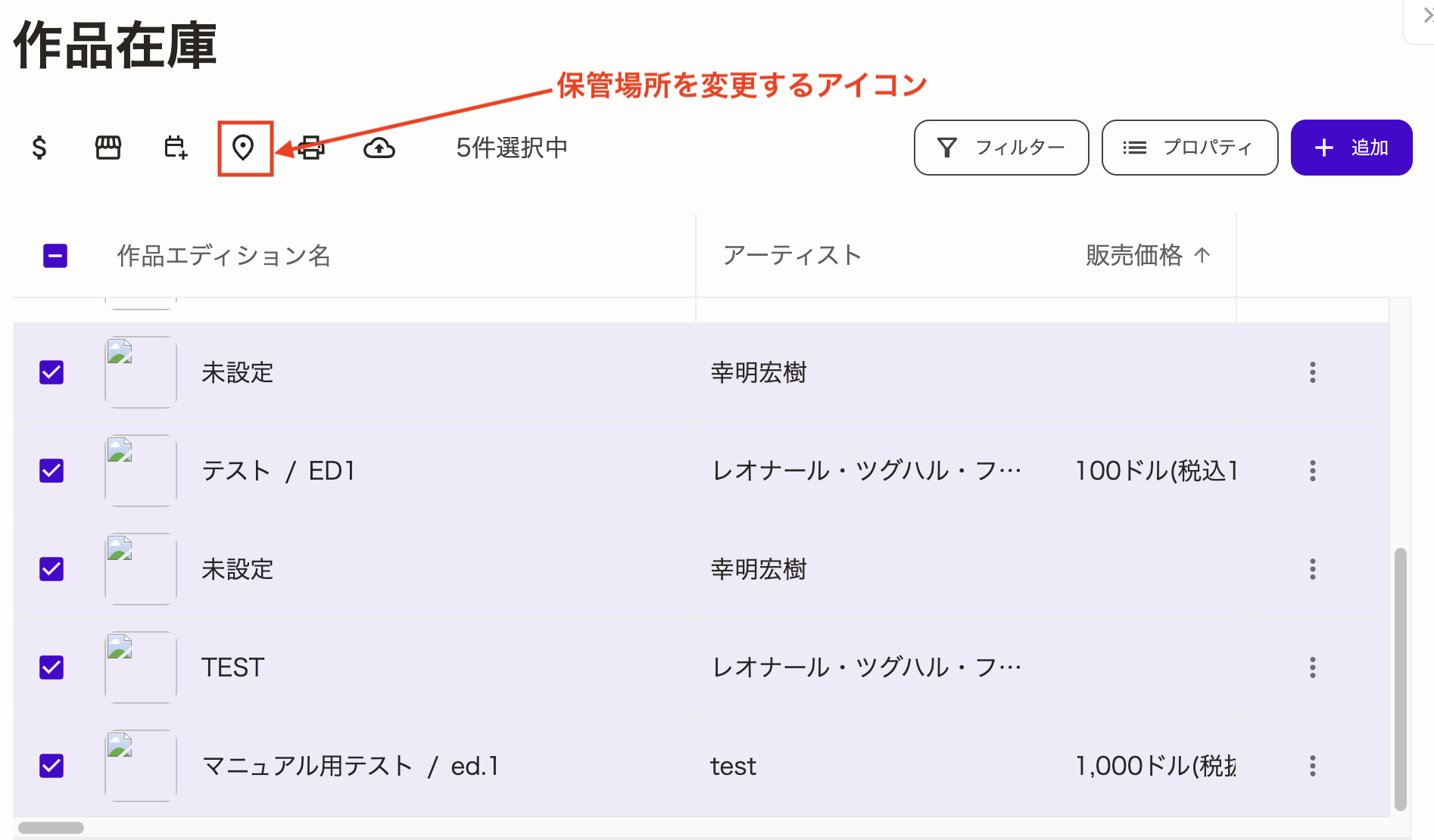Click the printer icon
This screenshot has width=1434, height=840.
point(310,148)
